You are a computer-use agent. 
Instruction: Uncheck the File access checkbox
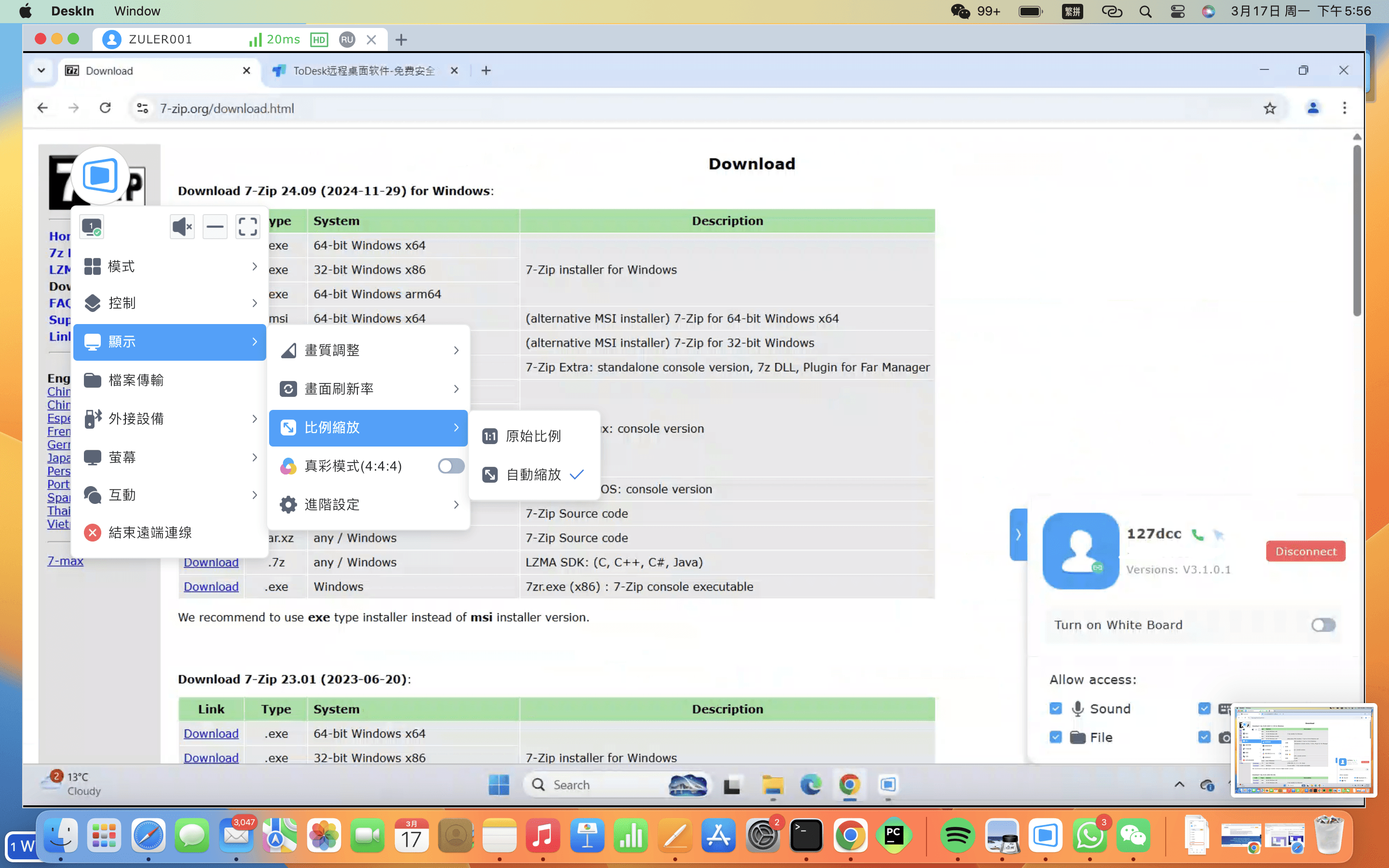click(x=1056, y=737)
